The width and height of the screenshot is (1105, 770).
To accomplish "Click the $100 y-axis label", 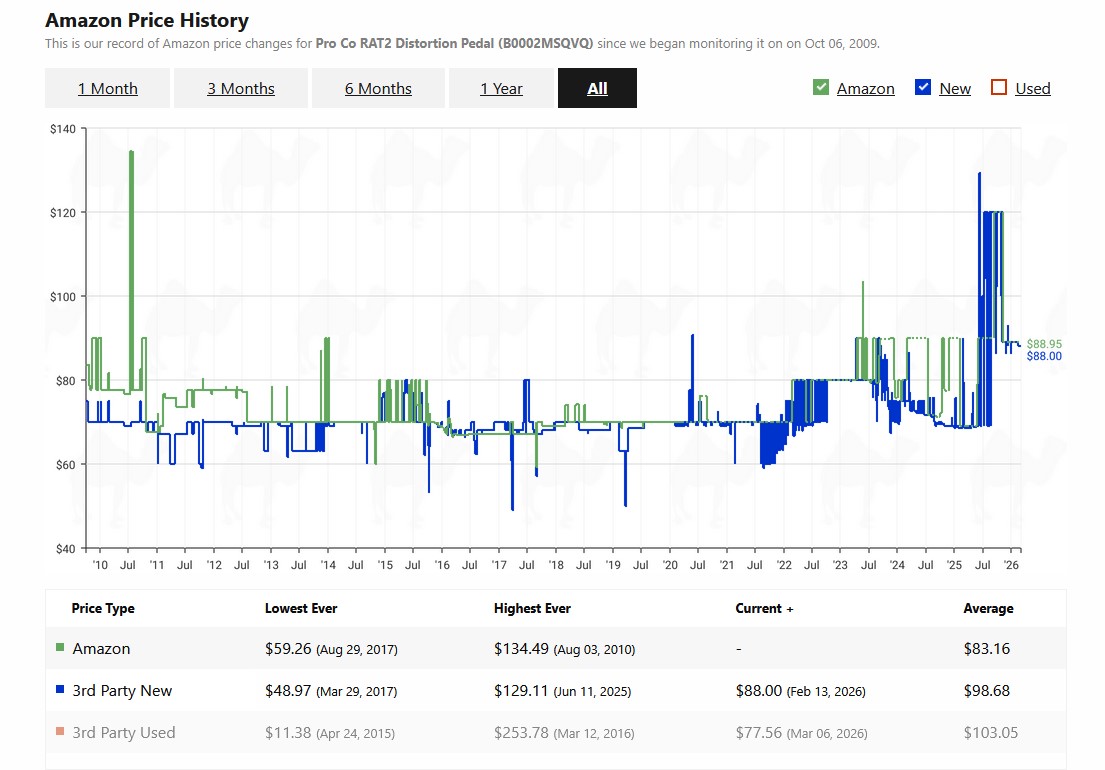I will tap(63, 297).
